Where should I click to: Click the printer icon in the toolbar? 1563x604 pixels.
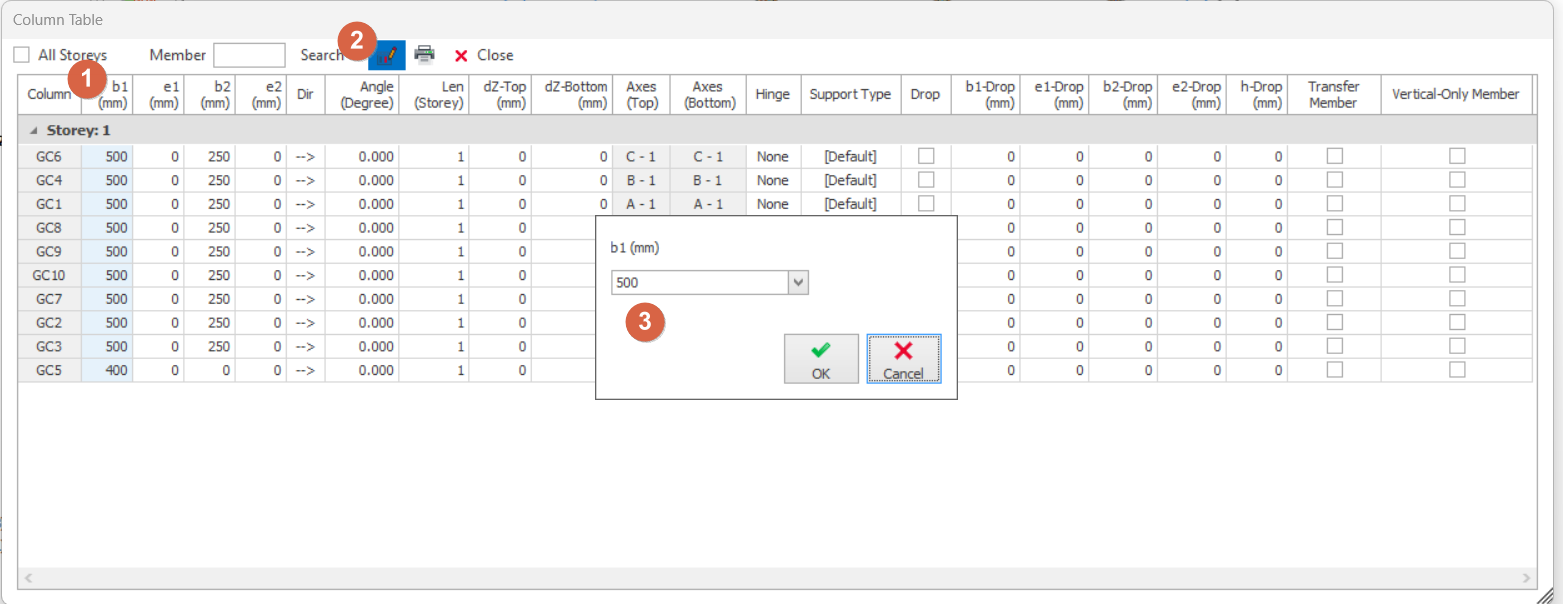tap(425, 55)
